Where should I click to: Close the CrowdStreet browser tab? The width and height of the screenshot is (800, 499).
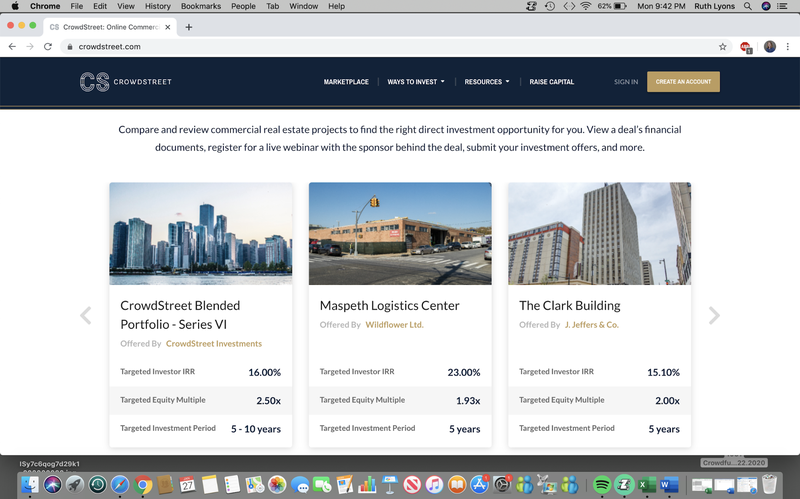click(x=168, y=27)
